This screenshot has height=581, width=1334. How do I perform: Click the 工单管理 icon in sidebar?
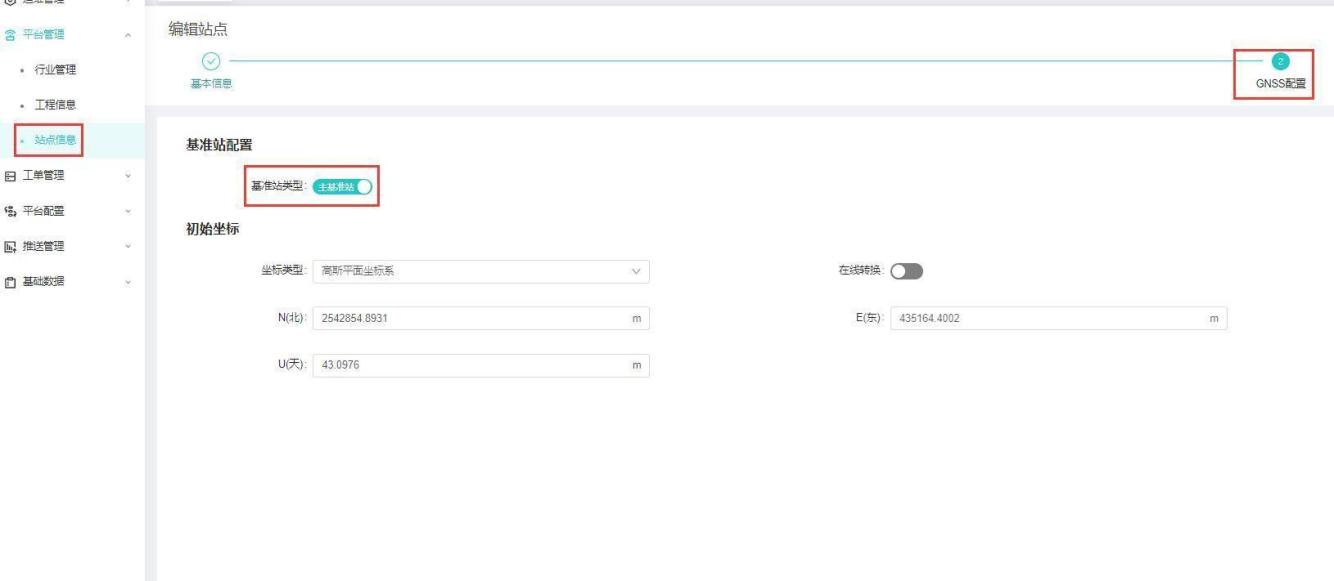pyautogui.click(x=10, y=176)
